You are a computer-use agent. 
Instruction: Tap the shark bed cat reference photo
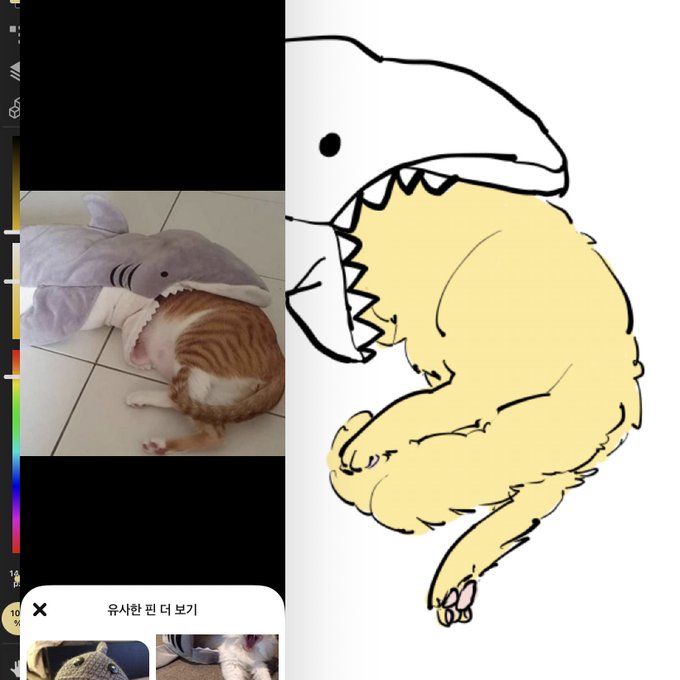(x=152, y=323)
